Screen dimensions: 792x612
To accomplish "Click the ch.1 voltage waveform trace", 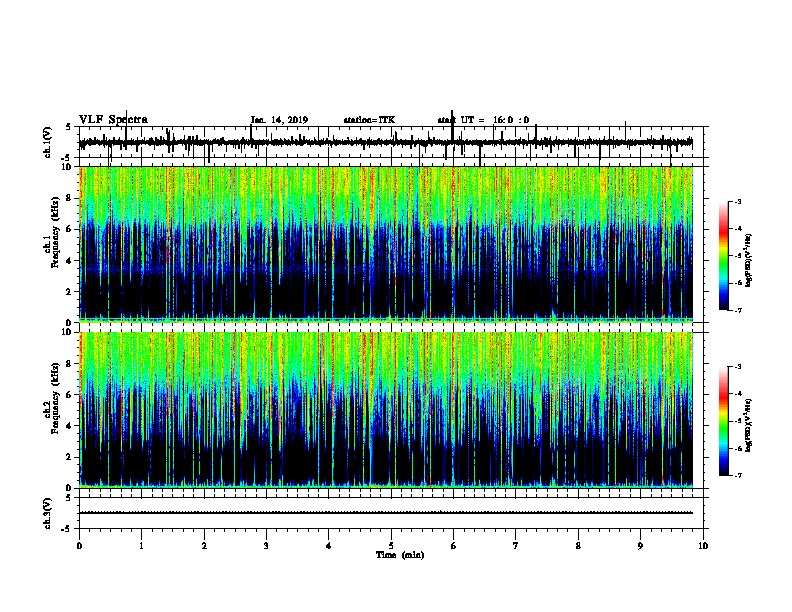I will click(386, 143).
